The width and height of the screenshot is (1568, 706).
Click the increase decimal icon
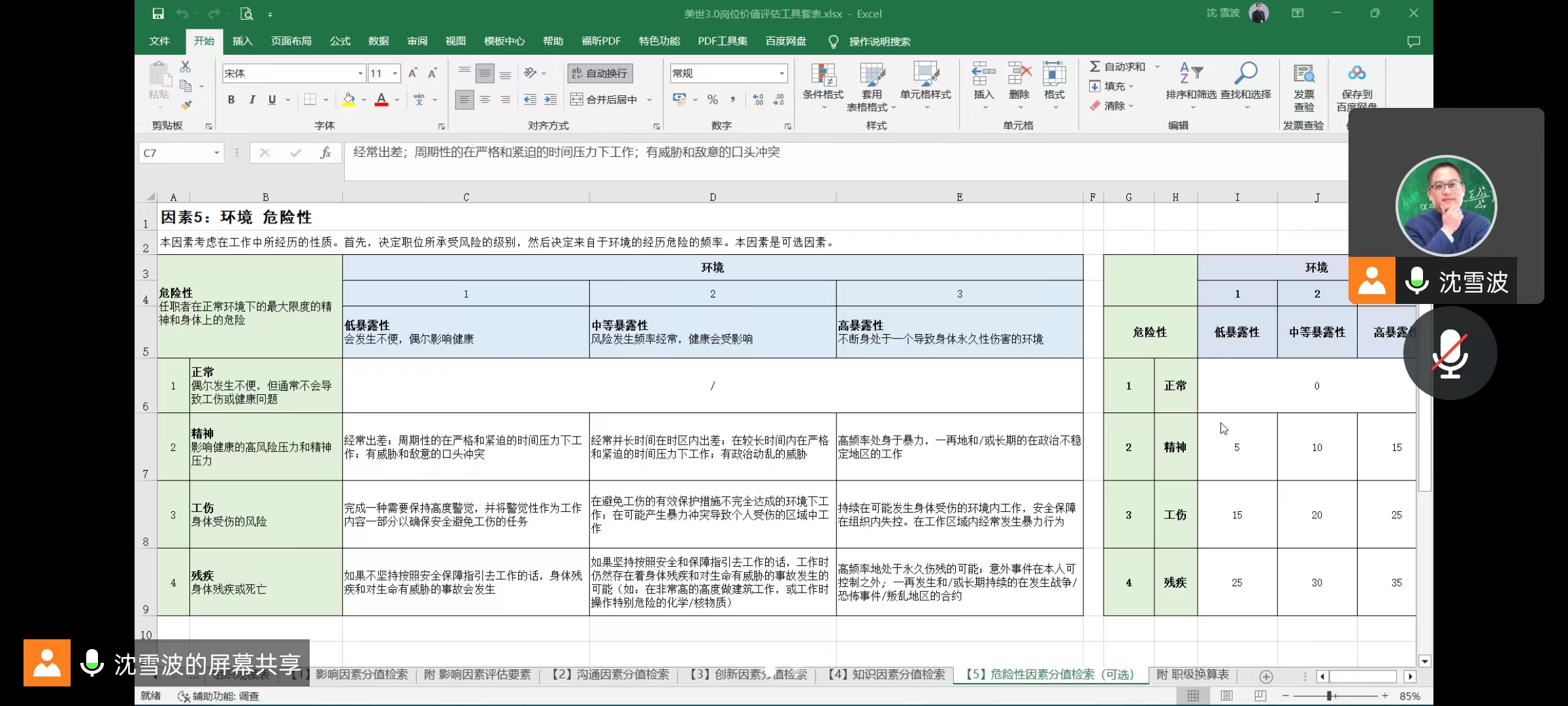coord(758,99)
